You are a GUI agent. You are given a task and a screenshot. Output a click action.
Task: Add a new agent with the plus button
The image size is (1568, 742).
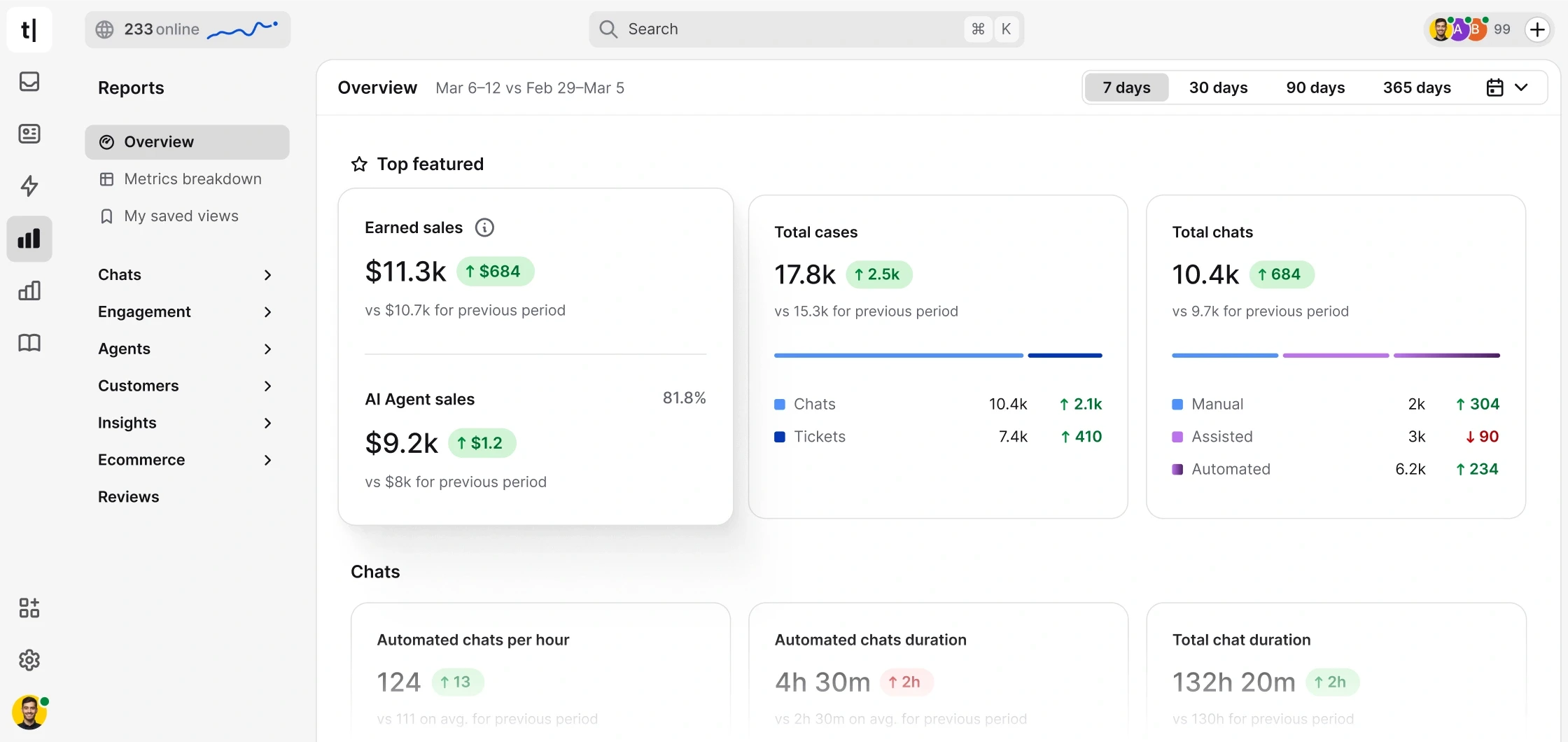pyautogui.click(x=1537, y=29)
